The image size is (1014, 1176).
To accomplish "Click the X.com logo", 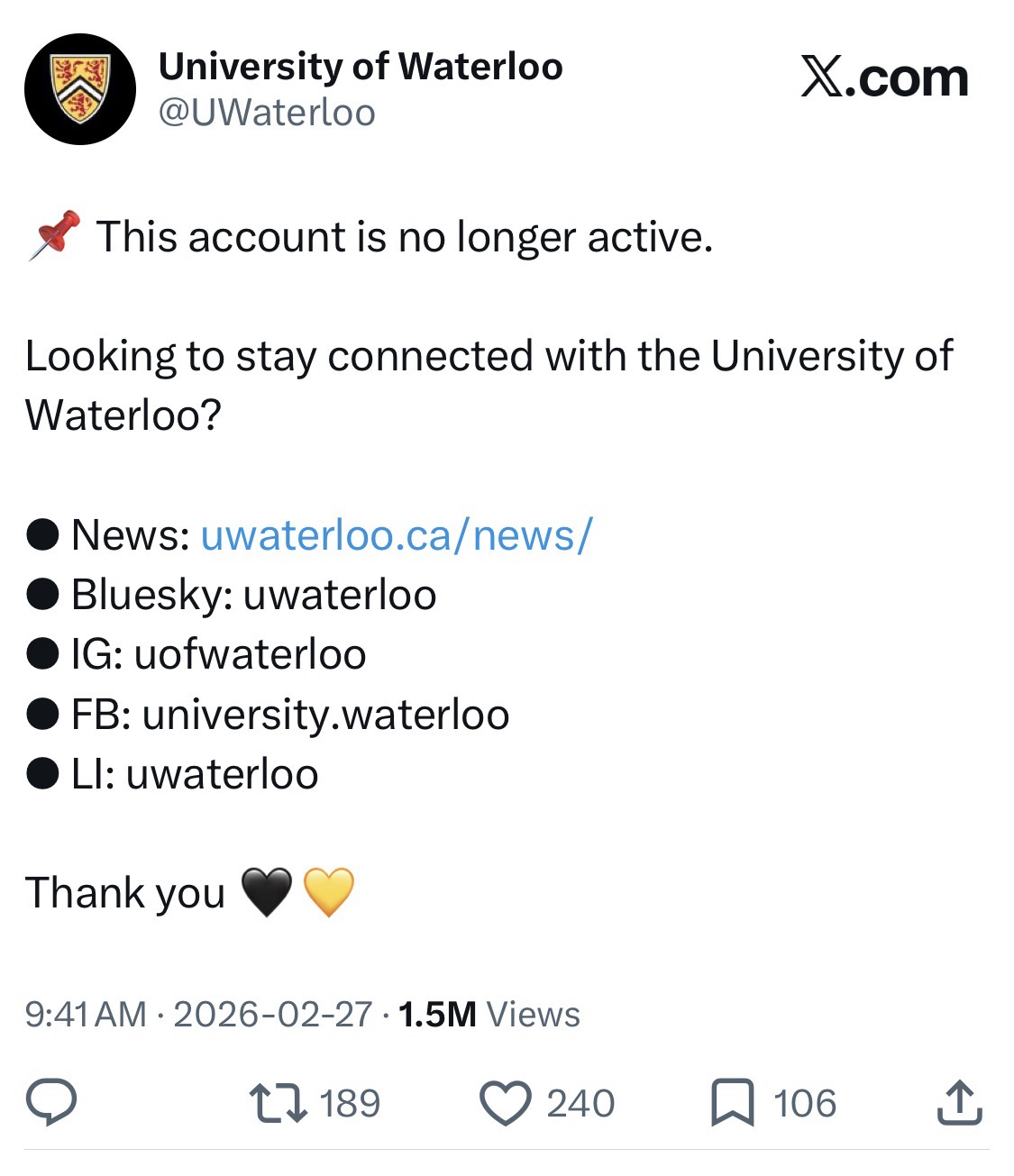I will point(883,78).
